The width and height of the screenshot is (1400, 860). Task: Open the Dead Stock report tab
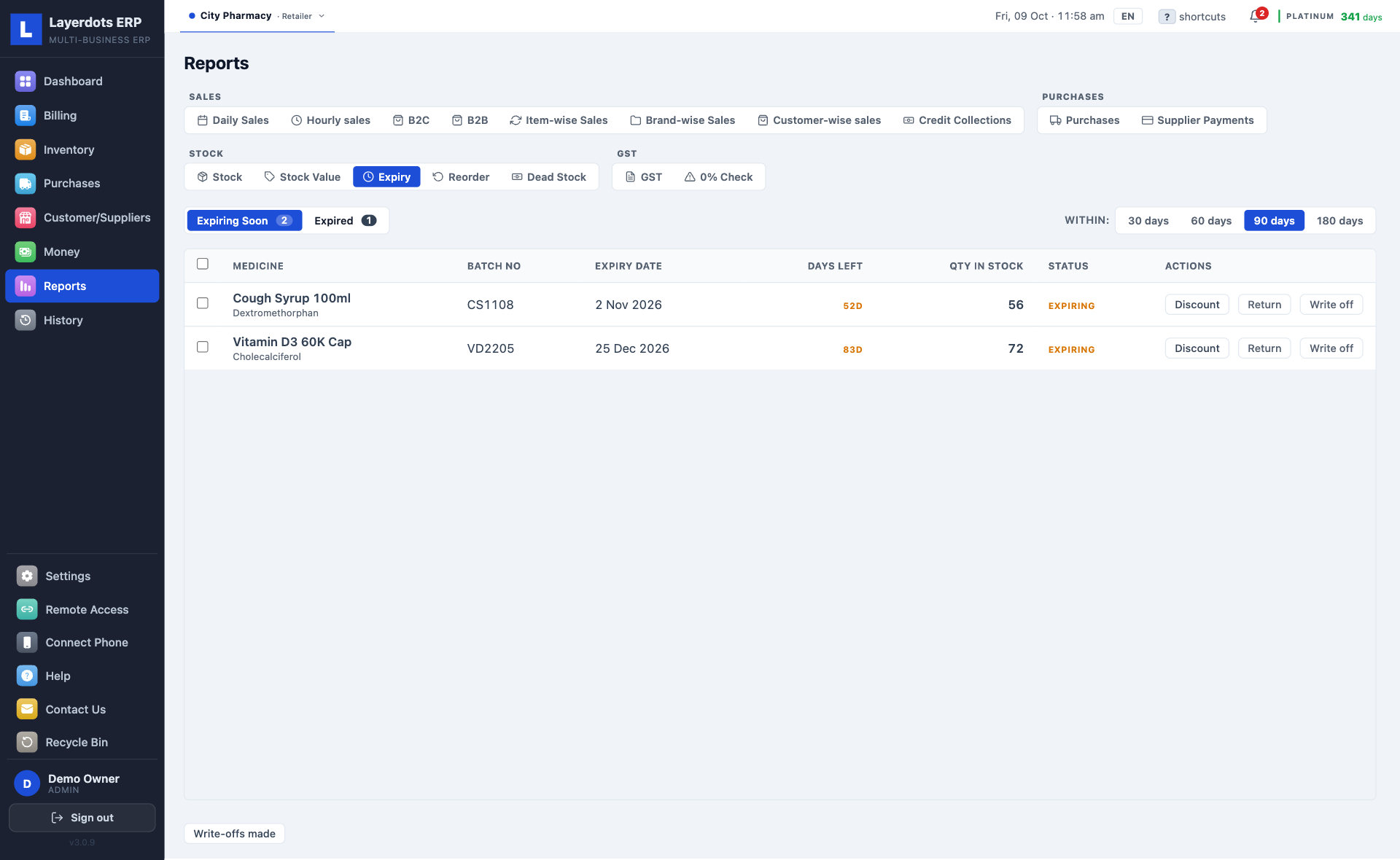tap(548, 177)
